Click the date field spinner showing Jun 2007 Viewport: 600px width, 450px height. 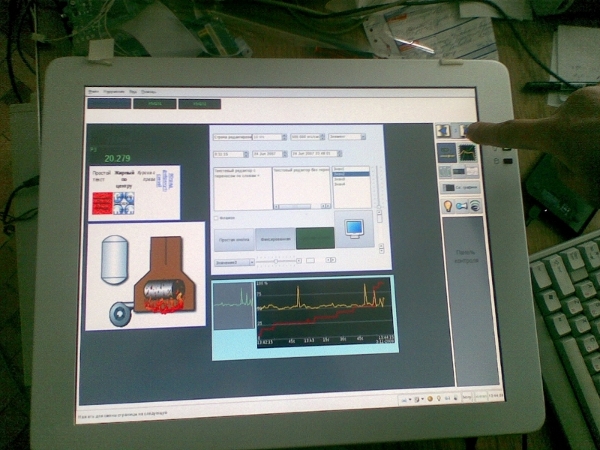point(267,154)
